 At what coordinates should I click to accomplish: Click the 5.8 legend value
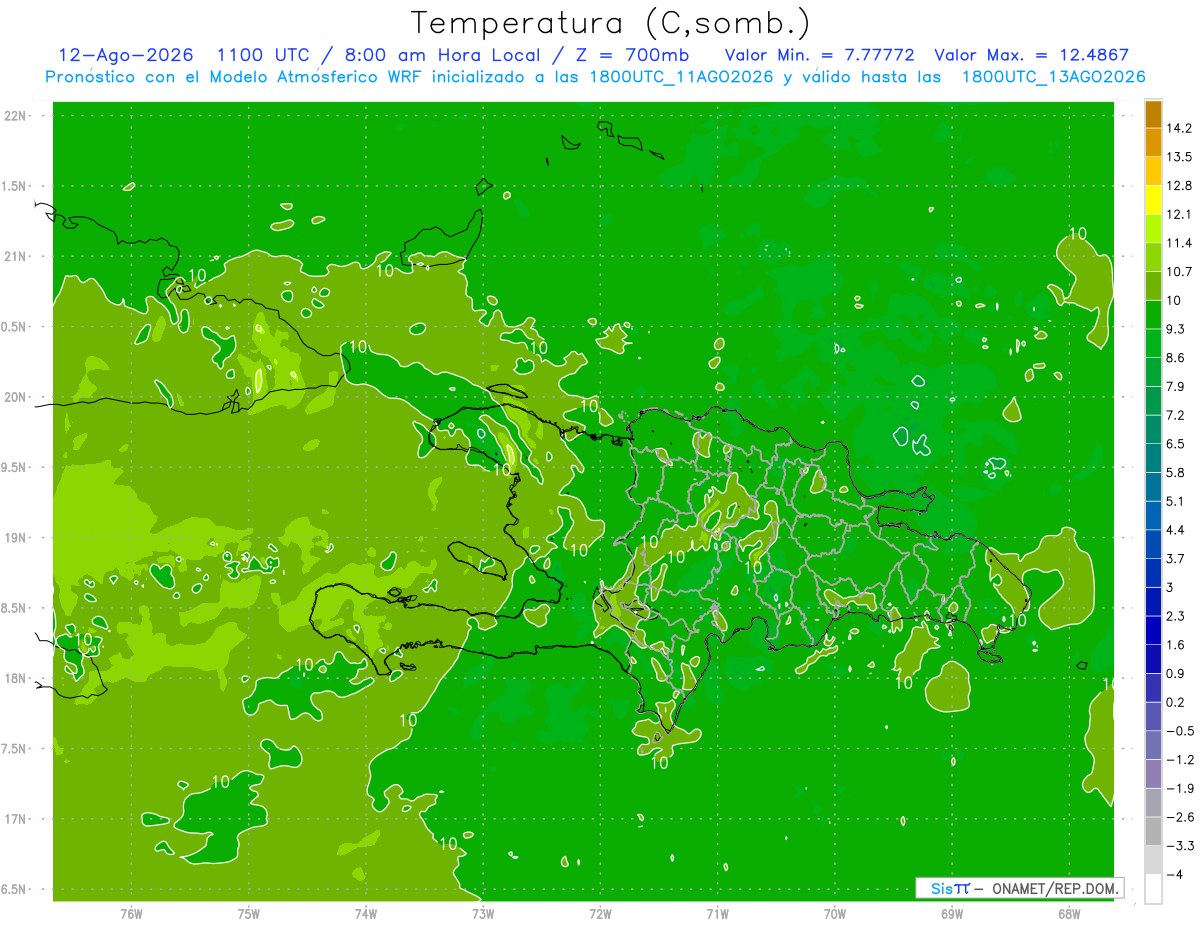[x=1177, y=472]
